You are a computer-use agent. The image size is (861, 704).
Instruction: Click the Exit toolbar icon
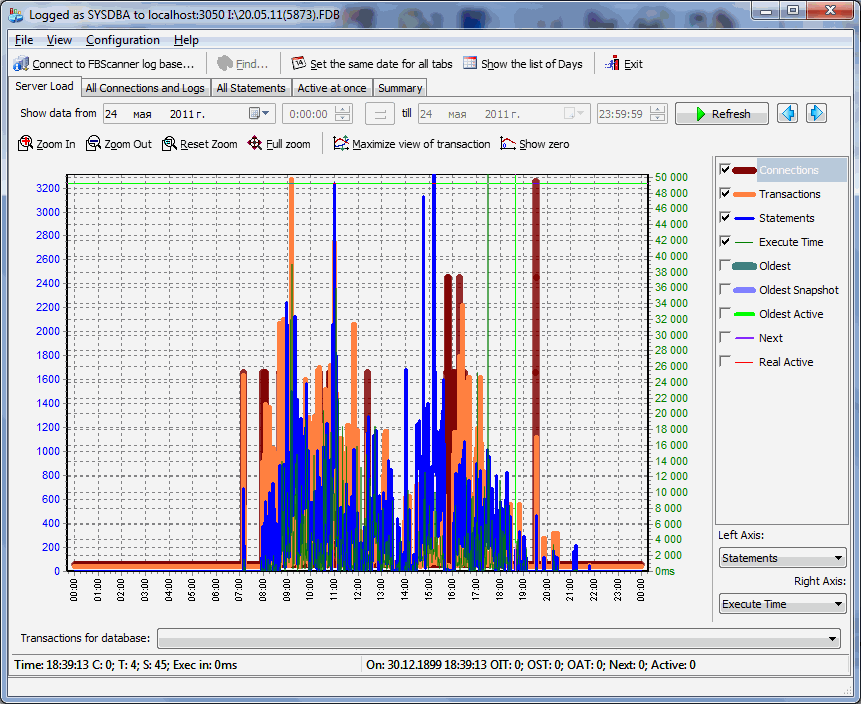(x=613, y=64)
